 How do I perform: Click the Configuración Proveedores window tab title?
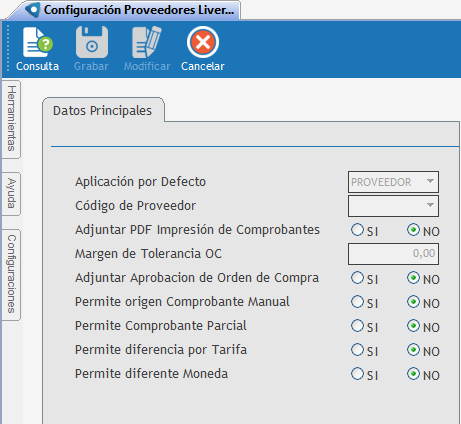click(139, 10)
